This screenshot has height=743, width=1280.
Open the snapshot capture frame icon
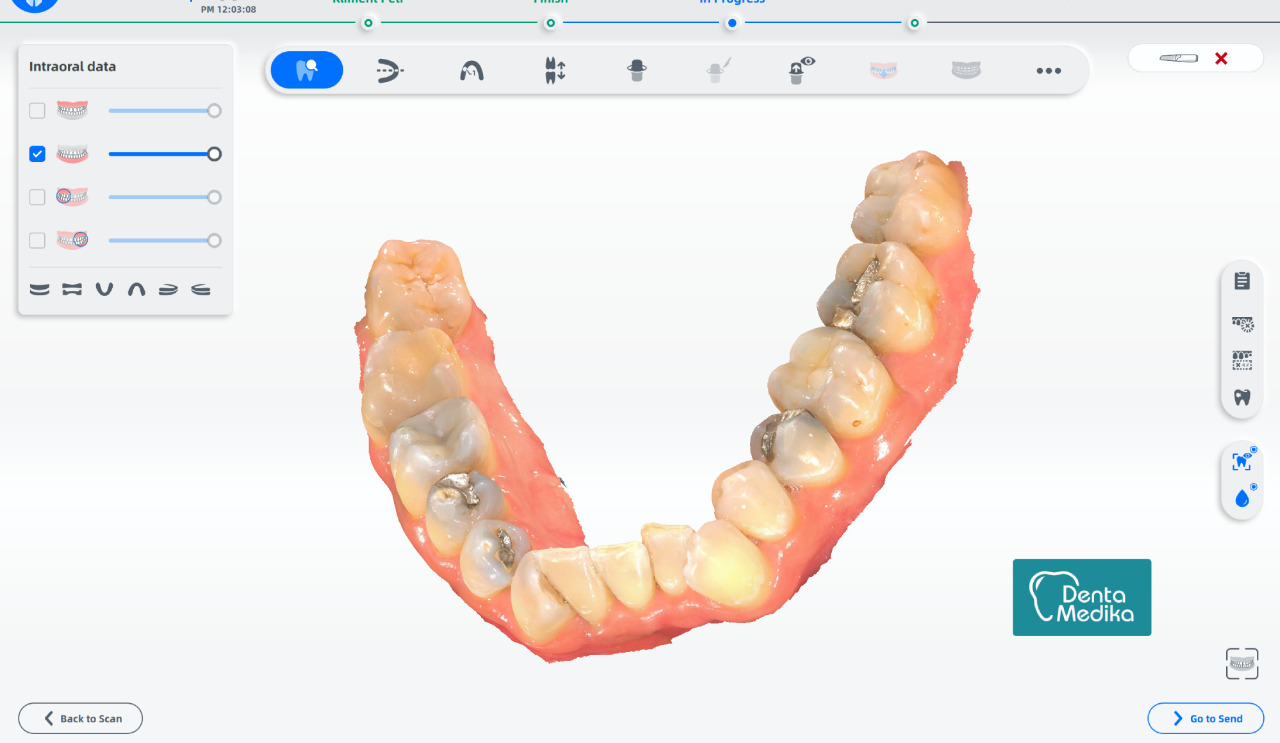[x=1242, y=664]
